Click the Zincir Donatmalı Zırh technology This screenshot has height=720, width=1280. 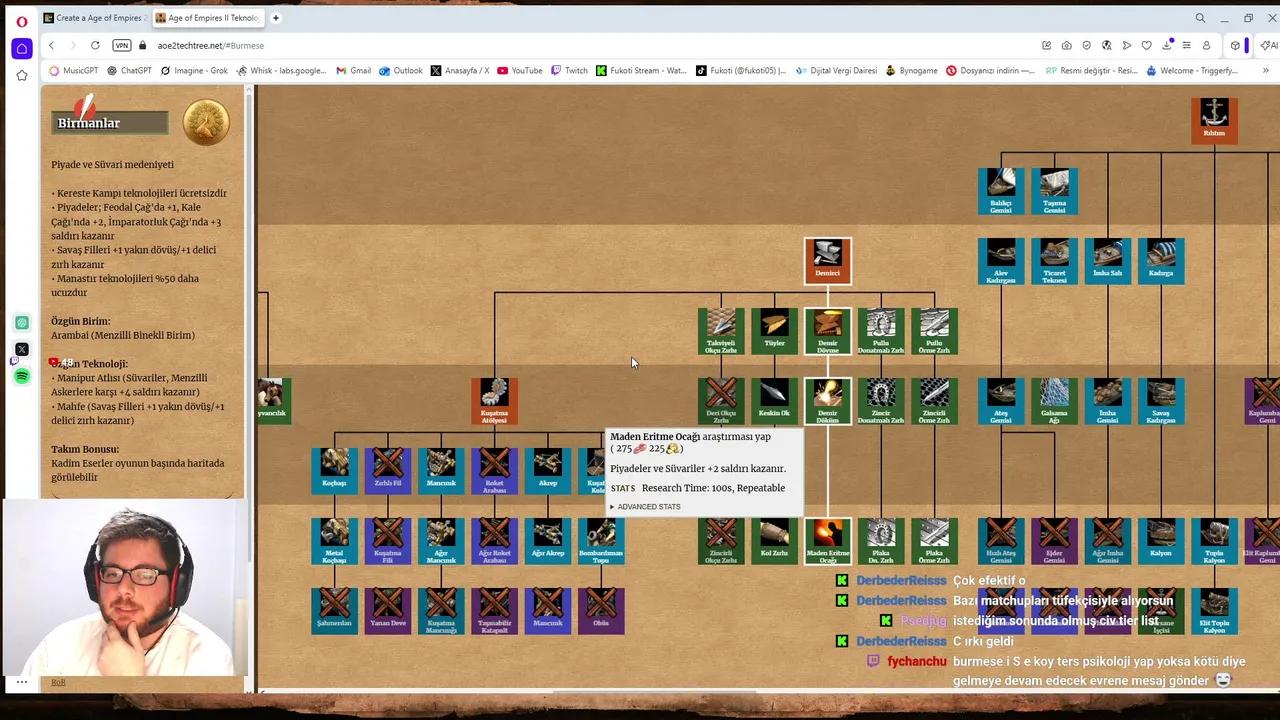pos(881,401)
